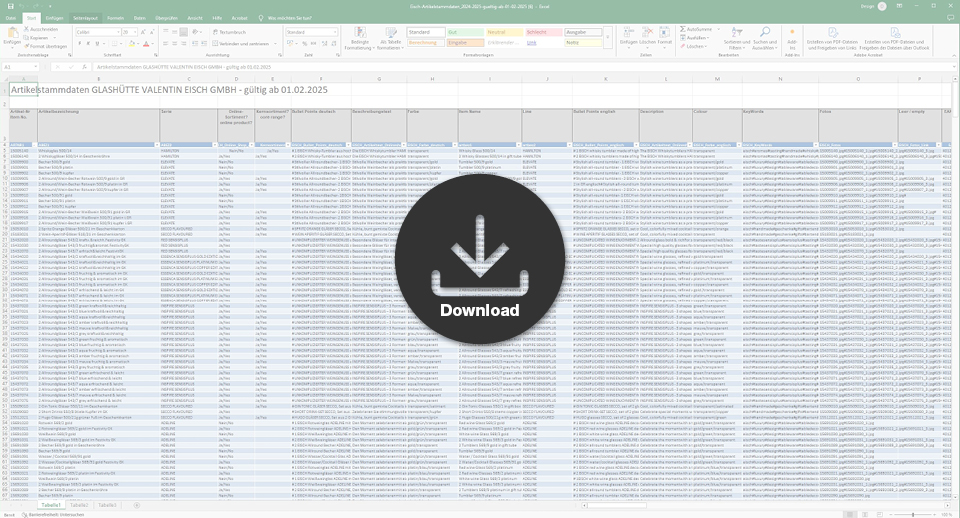960x518 pixels.
Task: Decrease font size with the smaller A icon
Action: coord(152,32)
